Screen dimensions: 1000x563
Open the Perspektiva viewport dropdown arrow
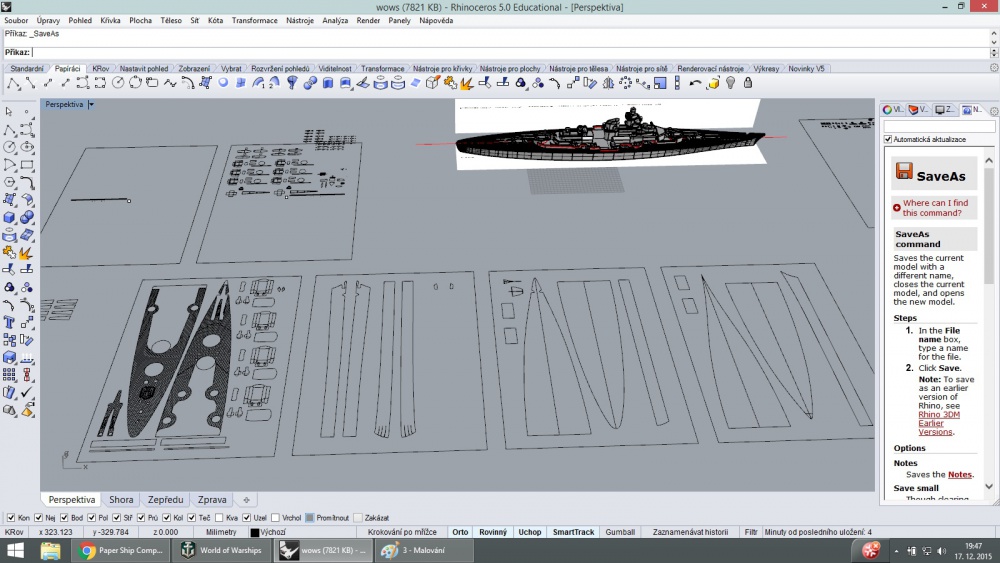[91, 104]
